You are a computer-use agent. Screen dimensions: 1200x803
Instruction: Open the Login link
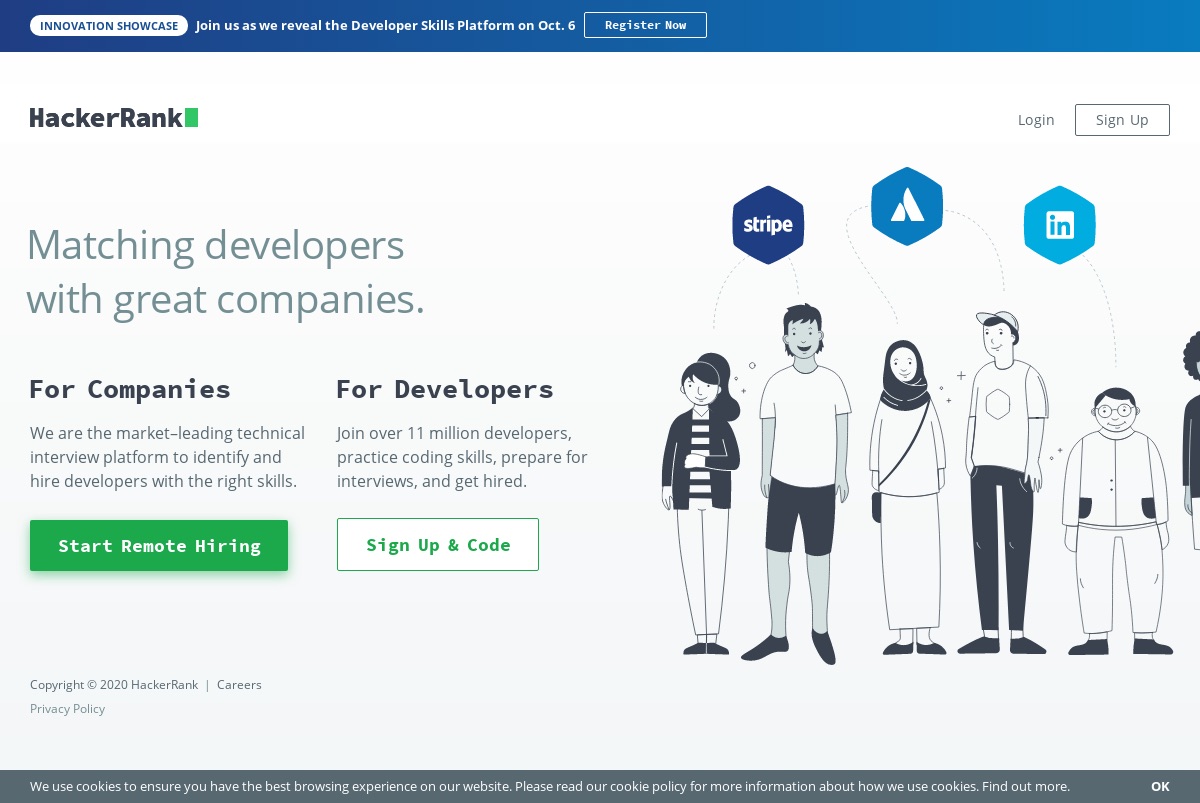(1036, 120)
